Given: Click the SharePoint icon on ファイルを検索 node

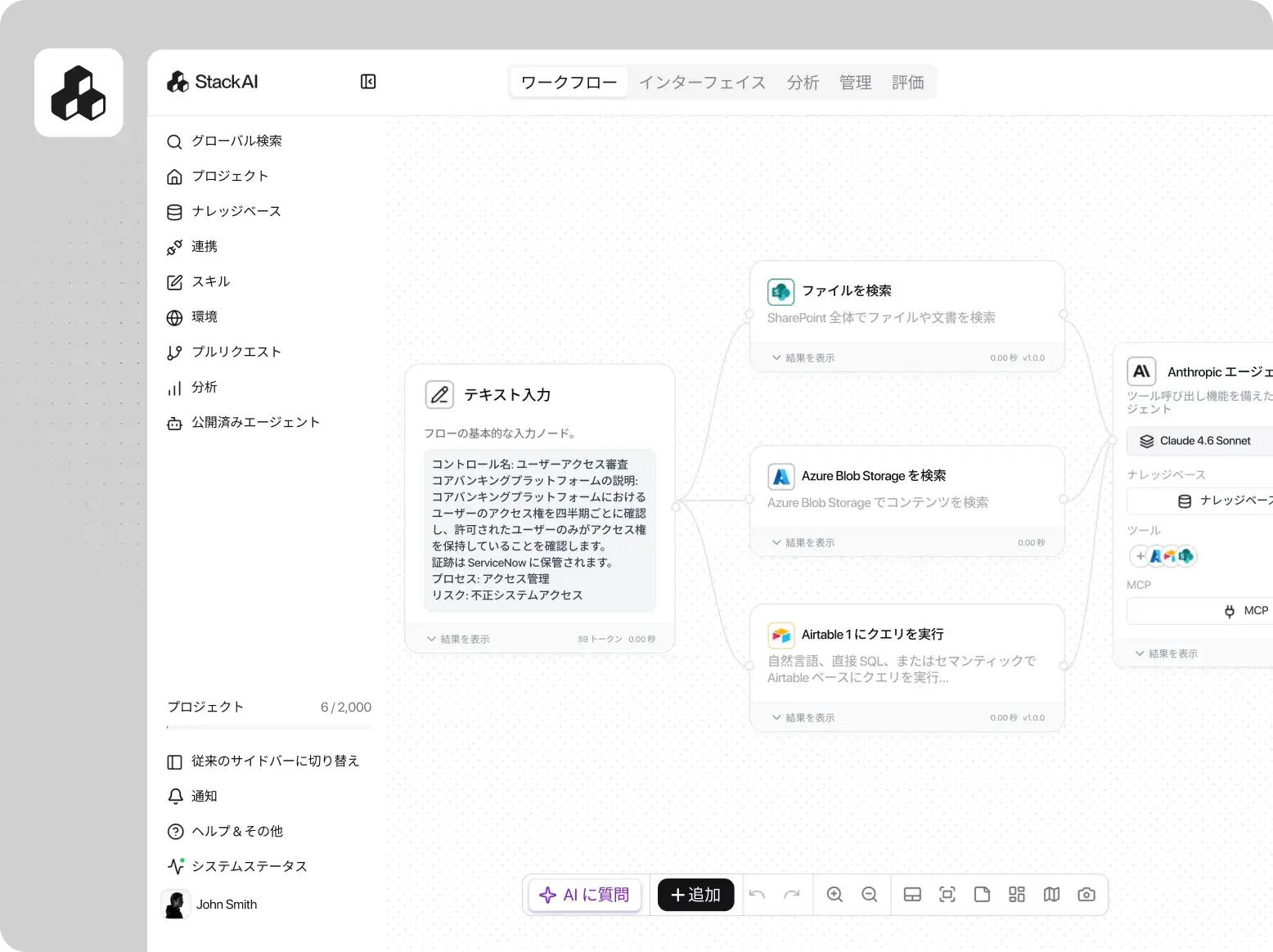Looking at the screenshot, I should point(781,291).
